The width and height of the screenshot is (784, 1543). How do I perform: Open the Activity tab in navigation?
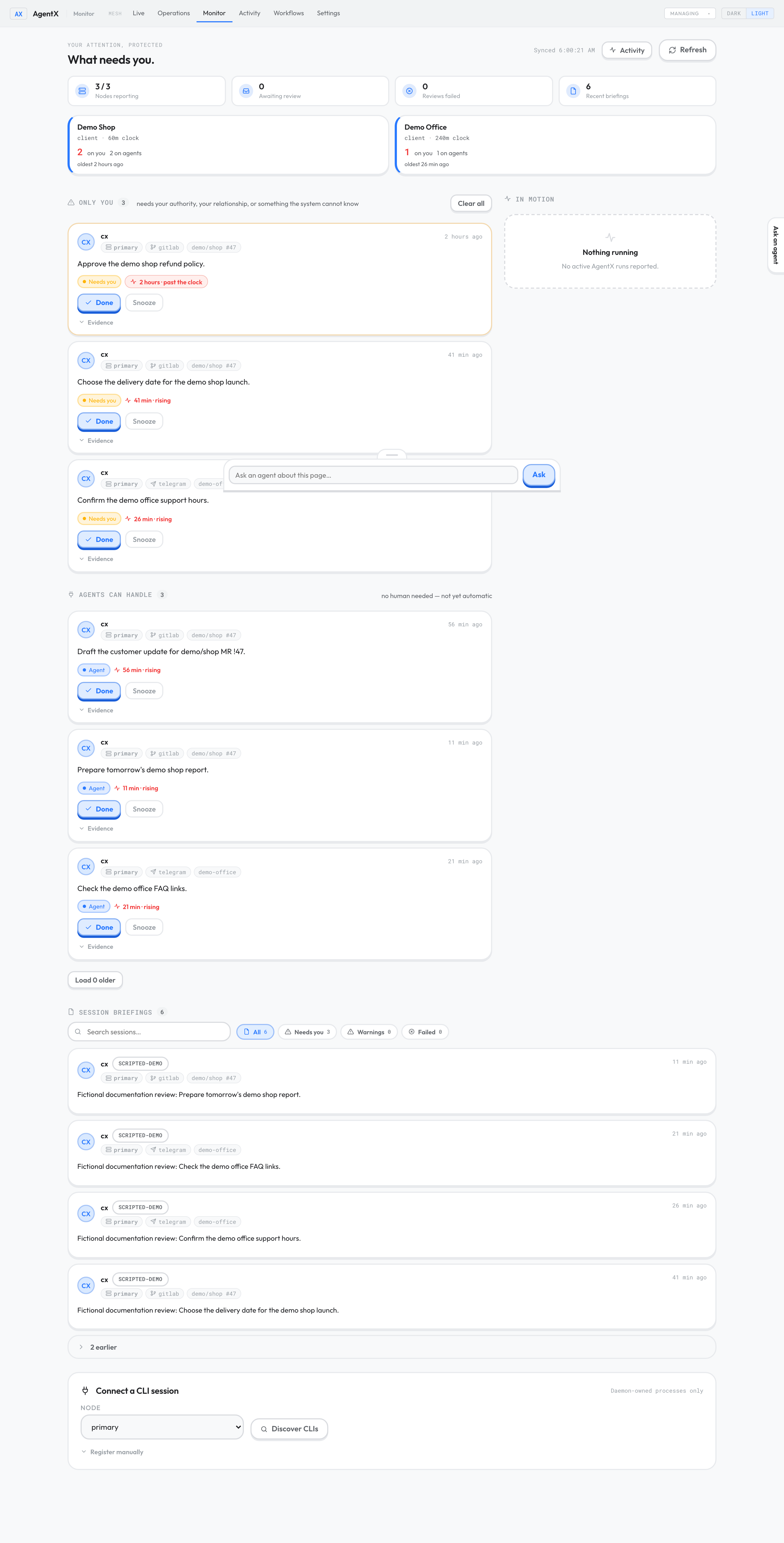point(250,13)
